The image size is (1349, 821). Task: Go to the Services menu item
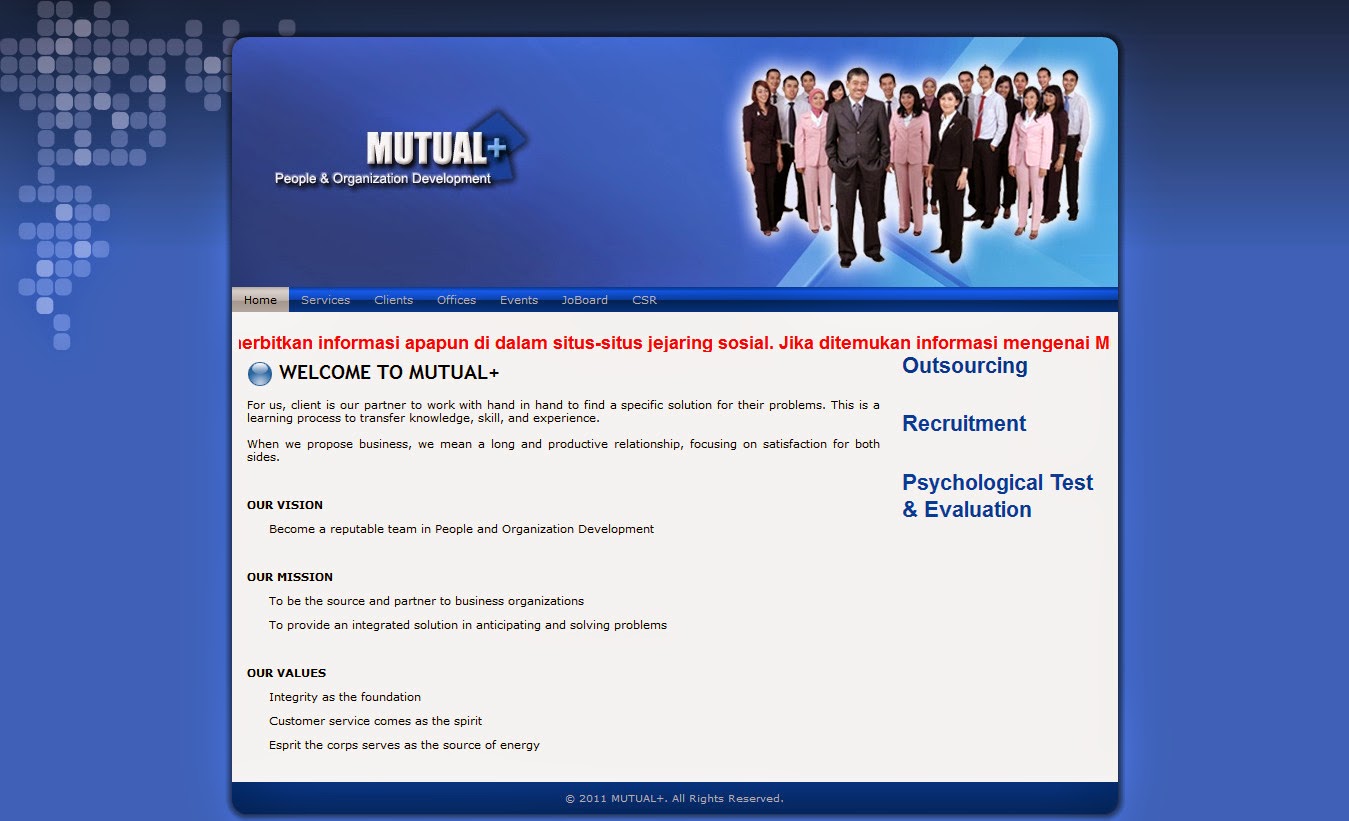tap(325, 300)
